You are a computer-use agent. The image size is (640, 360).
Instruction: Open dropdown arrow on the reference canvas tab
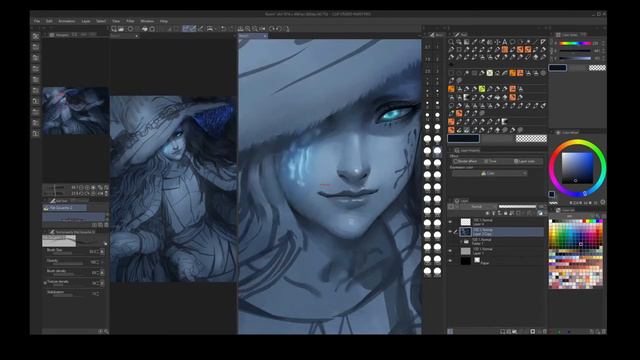[136, 36]
